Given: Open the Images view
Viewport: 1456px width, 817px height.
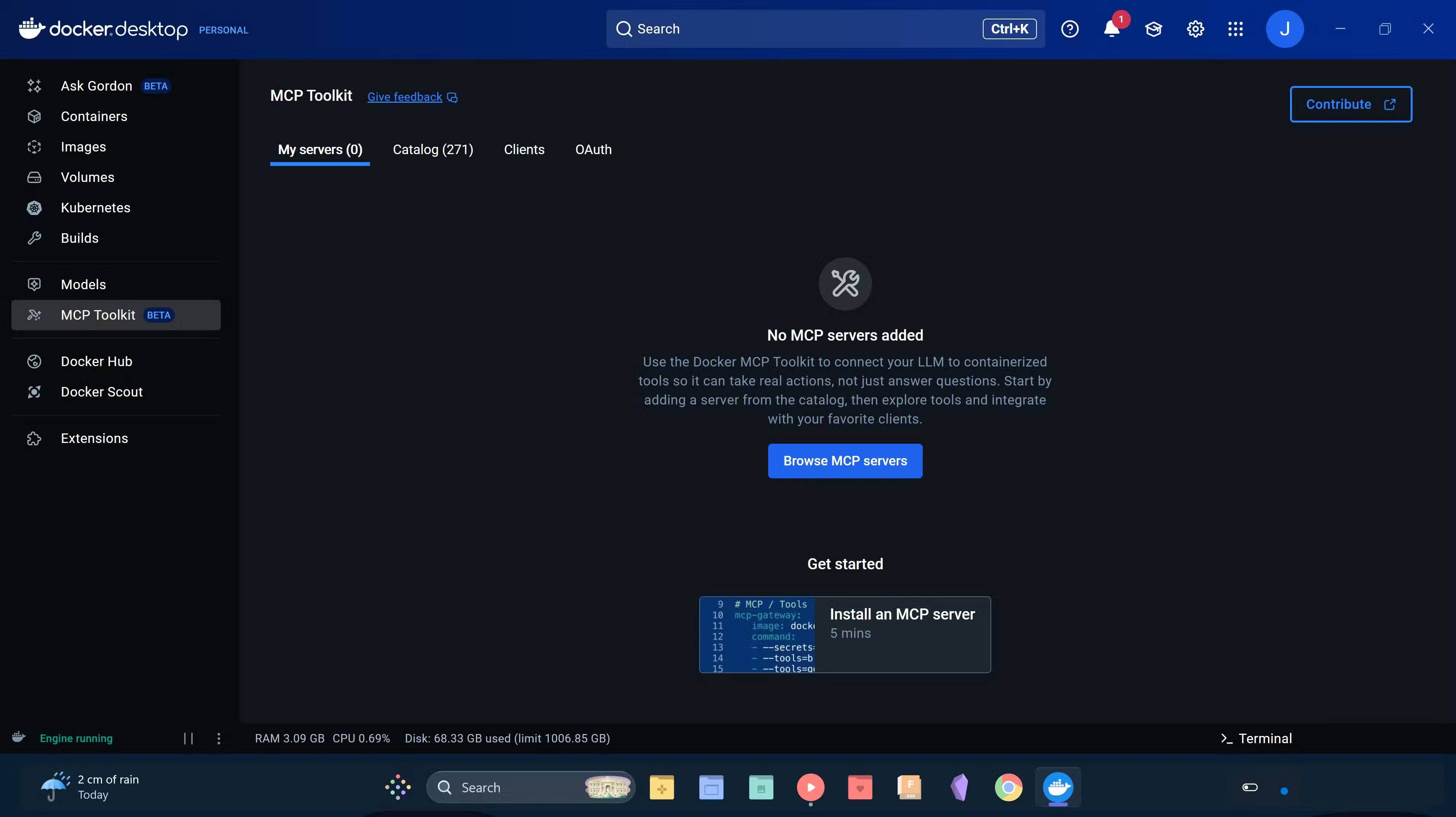Looking at the screenshot, I should (x=83, y=147).
